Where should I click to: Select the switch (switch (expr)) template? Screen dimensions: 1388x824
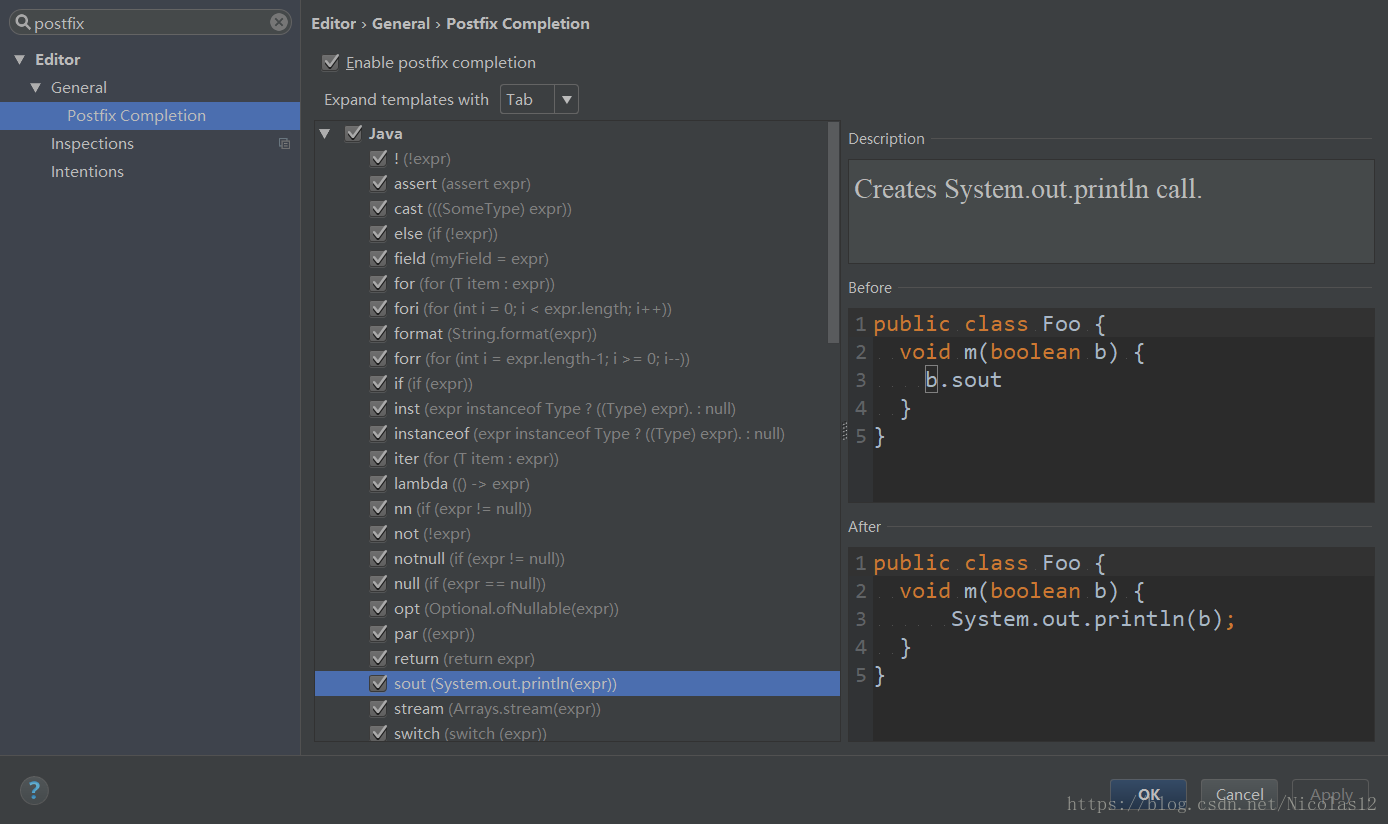(577, 733)
